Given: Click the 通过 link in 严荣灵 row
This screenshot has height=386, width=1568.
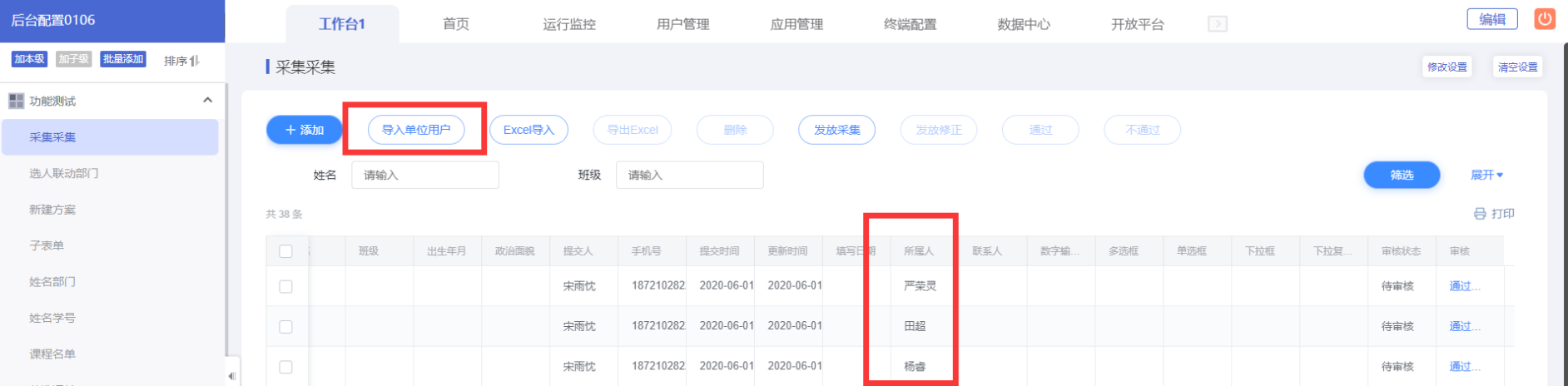Looking at the screenshot, I should click(x=1464, y=286).
